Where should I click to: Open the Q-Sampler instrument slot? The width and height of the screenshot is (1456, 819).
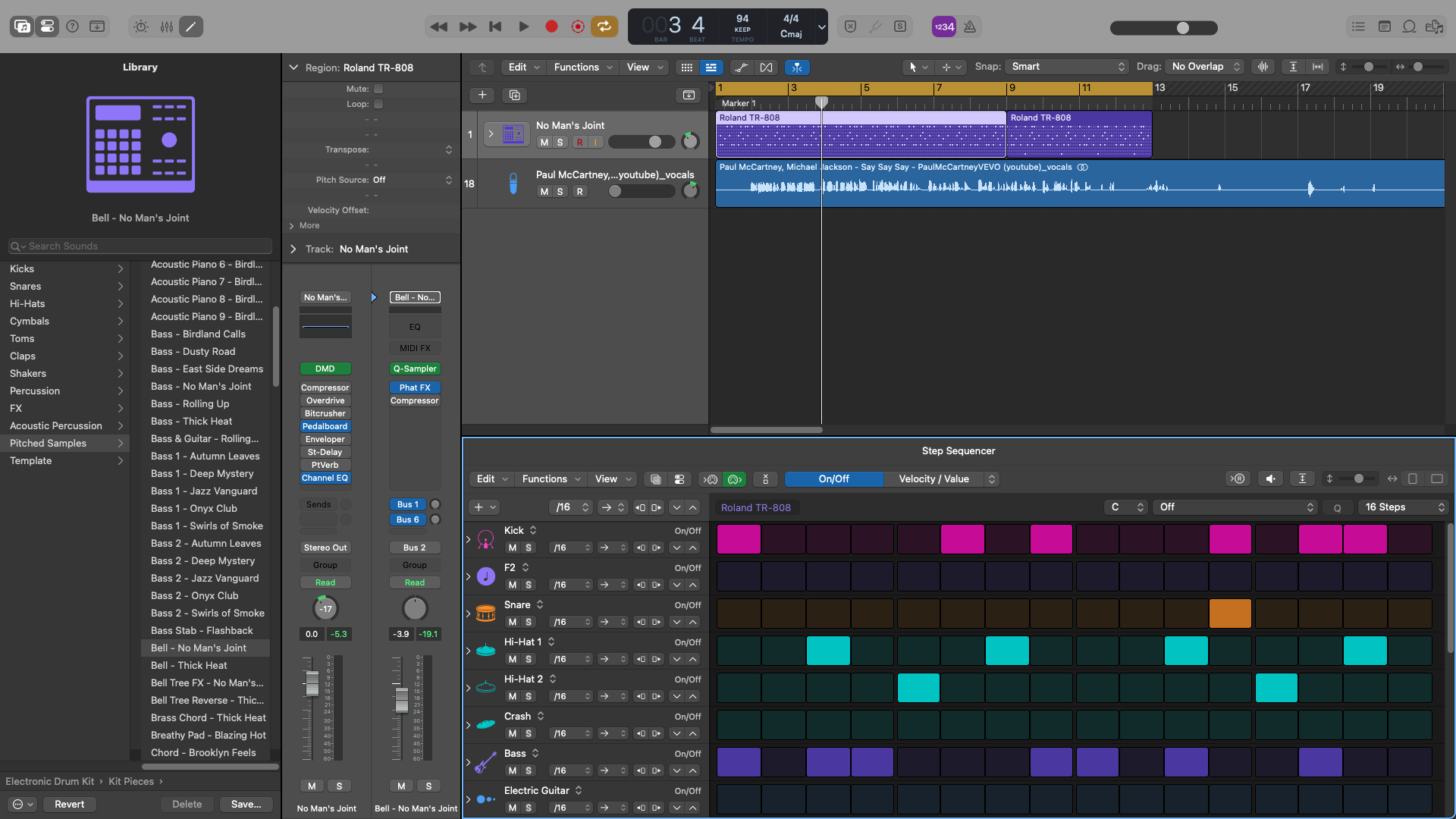(415, 369)
